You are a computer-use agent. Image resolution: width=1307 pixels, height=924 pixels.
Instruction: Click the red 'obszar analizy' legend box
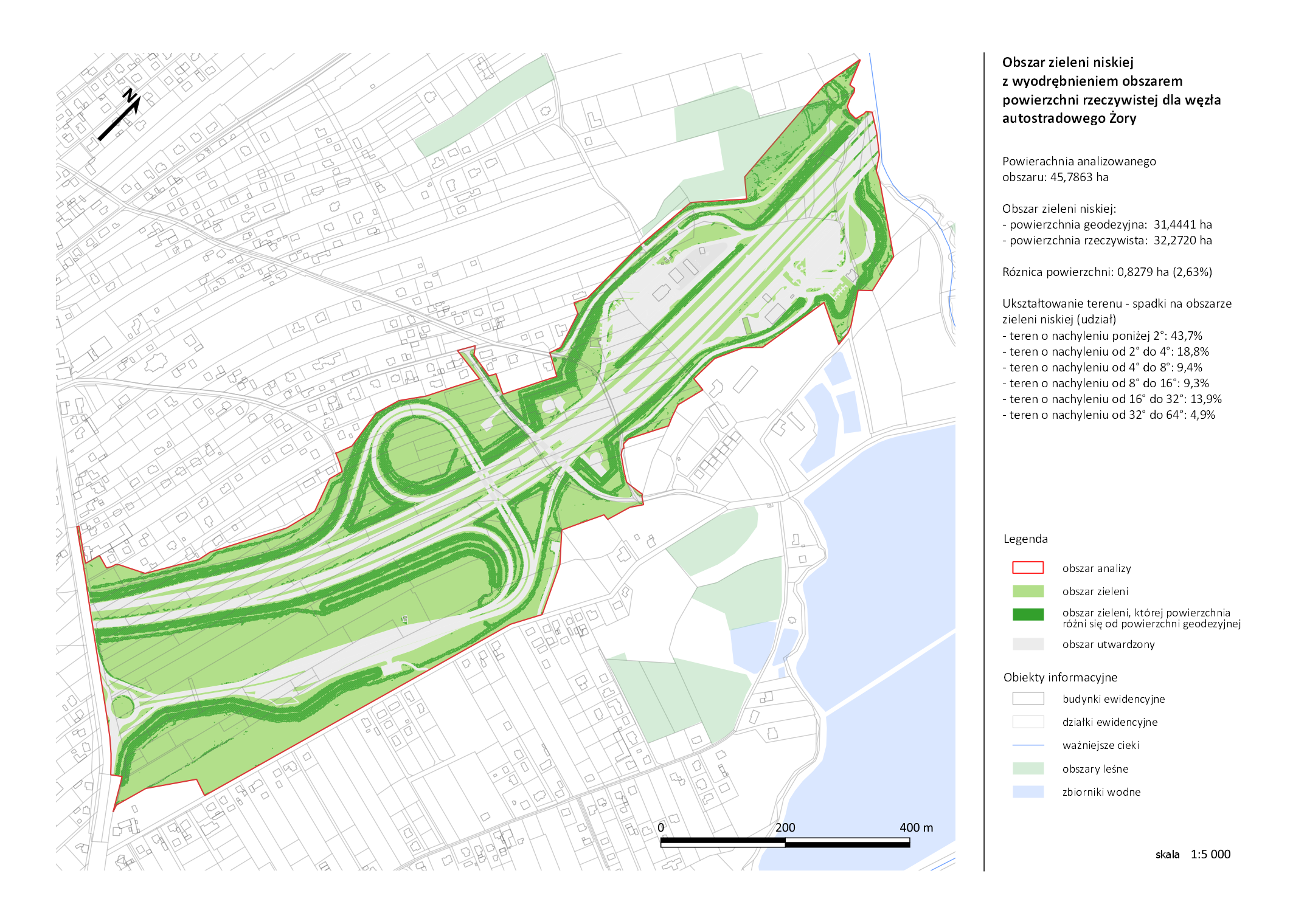[1027, 568]
